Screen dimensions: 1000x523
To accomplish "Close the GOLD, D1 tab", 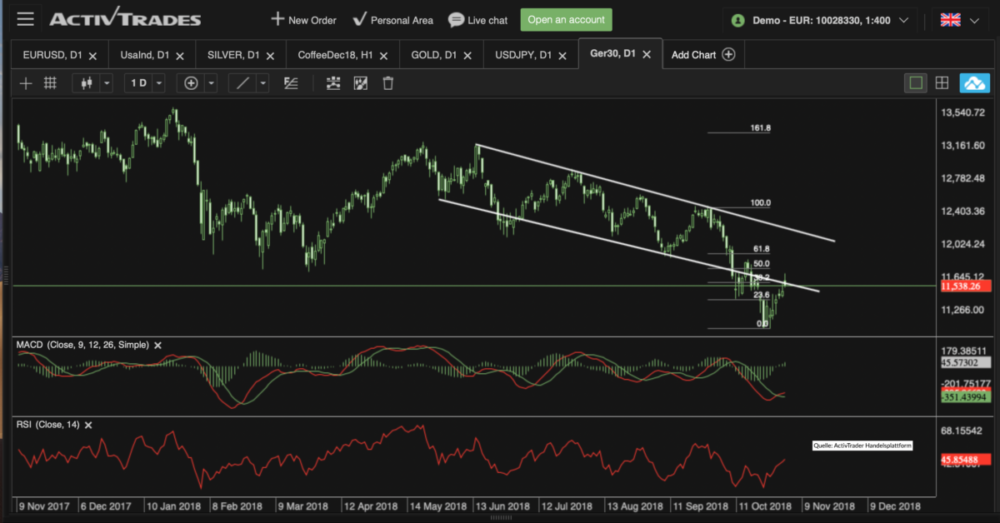I will tap(467, 56).
